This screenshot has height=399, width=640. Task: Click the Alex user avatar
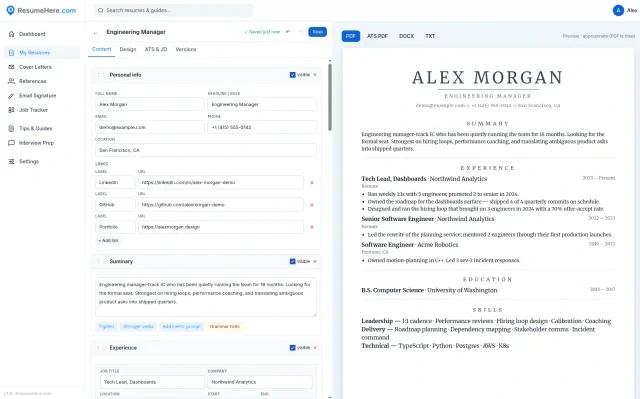618,10
